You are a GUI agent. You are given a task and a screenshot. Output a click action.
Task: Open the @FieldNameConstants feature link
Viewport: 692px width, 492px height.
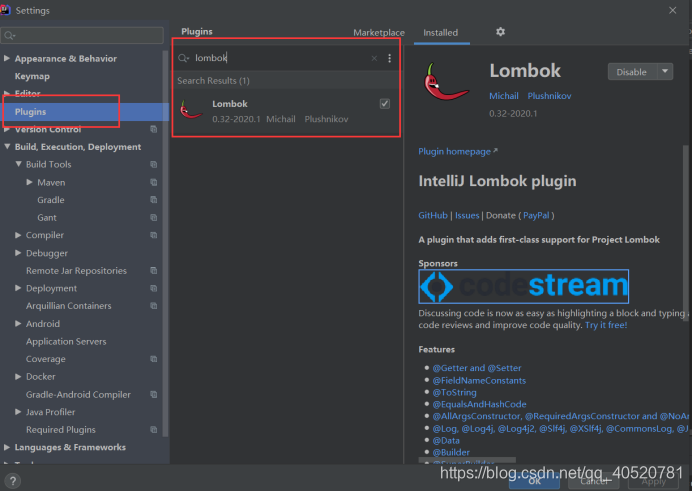pos(479,380)
